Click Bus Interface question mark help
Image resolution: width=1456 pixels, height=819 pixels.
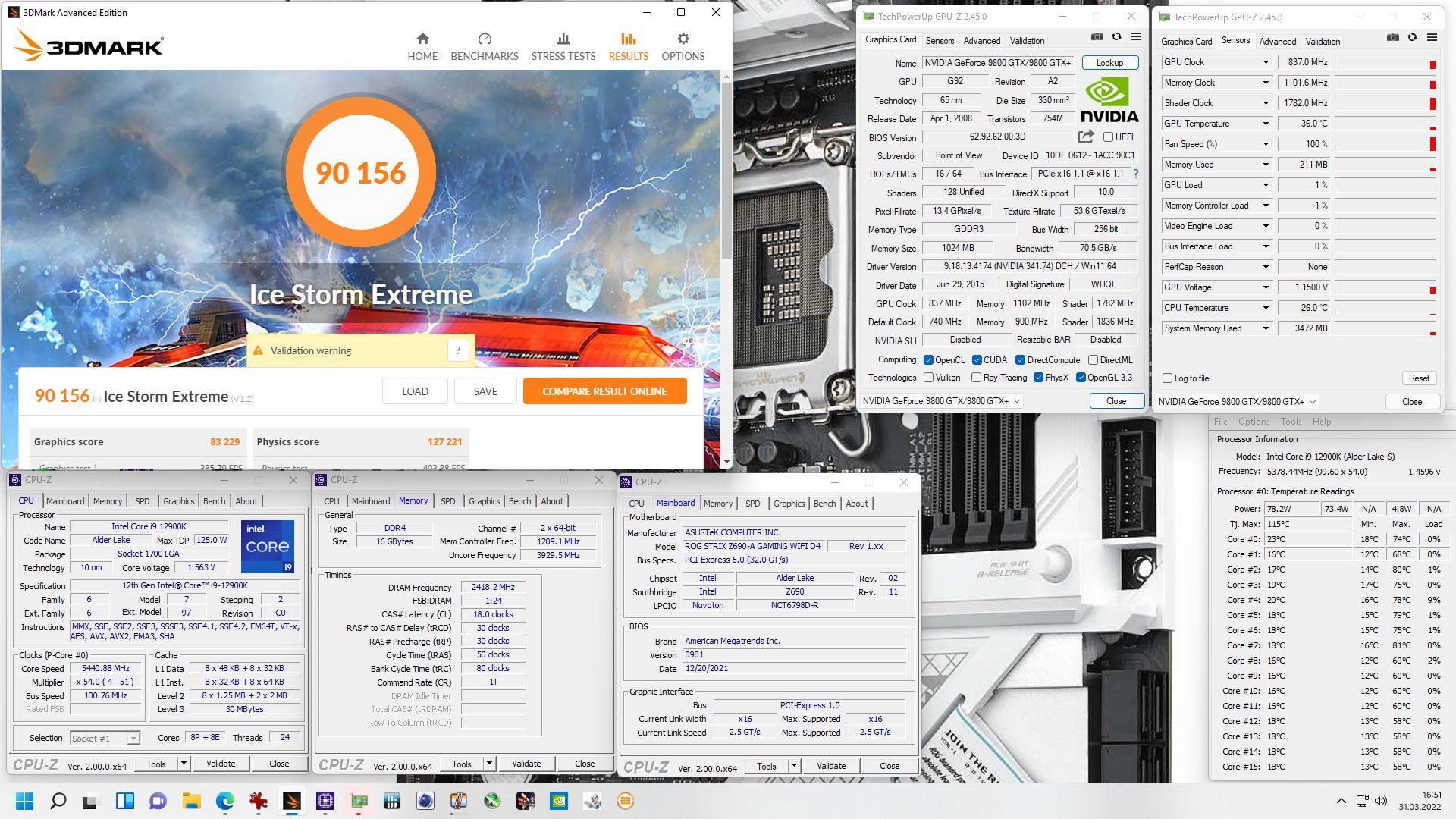coord(1135,174)
